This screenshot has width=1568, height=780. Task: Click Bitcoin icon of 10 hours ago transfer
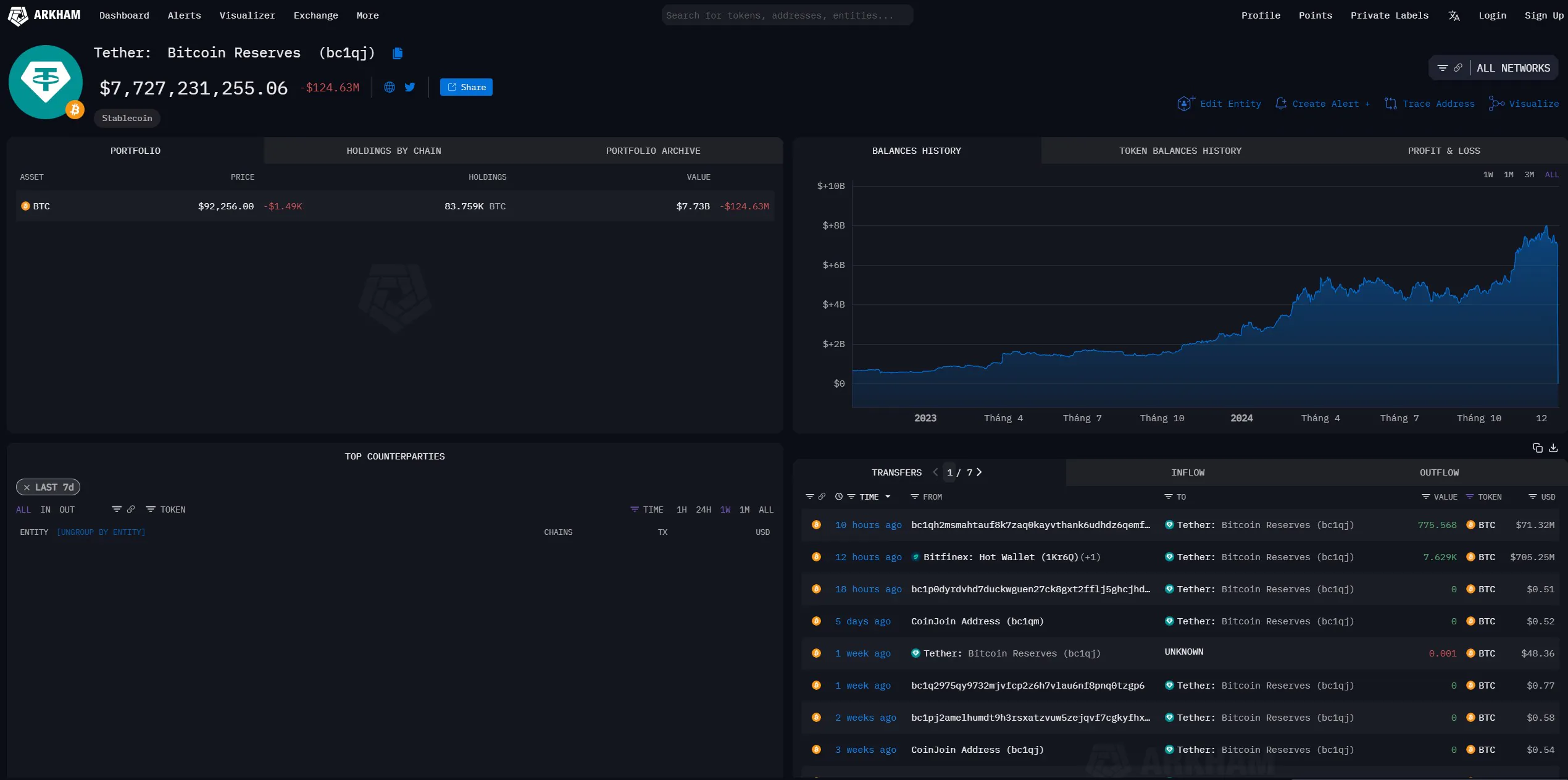(x=816, y=525)
